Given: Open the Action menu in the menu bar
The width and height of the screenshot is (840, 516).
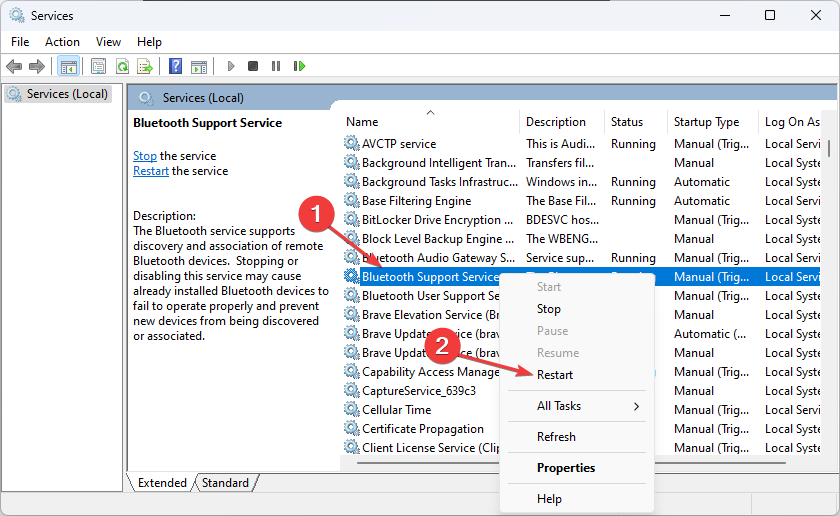Looking at the screenshot, I should [x=62, y=42].
